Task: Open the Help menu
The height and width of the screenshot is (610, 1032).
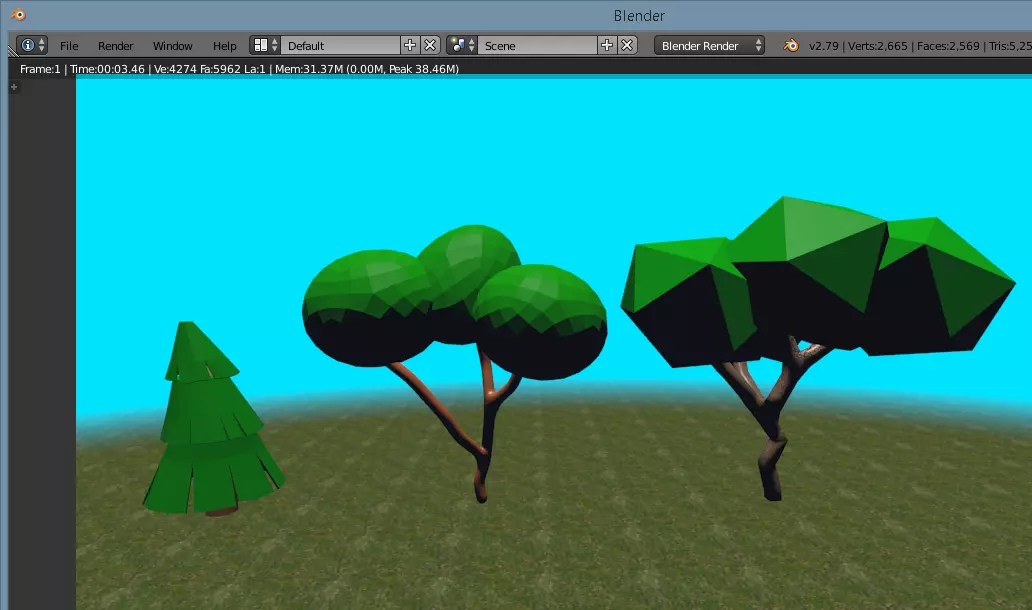Action: coord(224,46)
